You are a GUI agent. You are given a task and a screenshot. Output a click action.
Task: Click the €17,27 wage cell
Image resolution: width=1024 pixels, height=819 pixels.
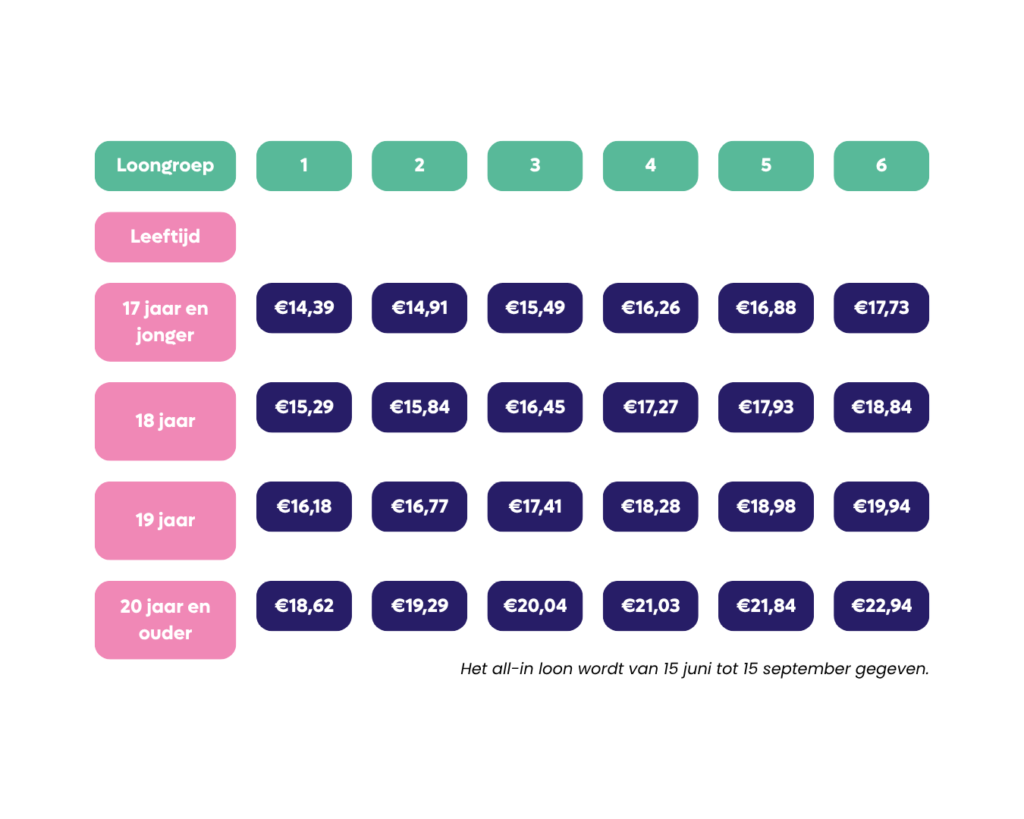(650, 407)
